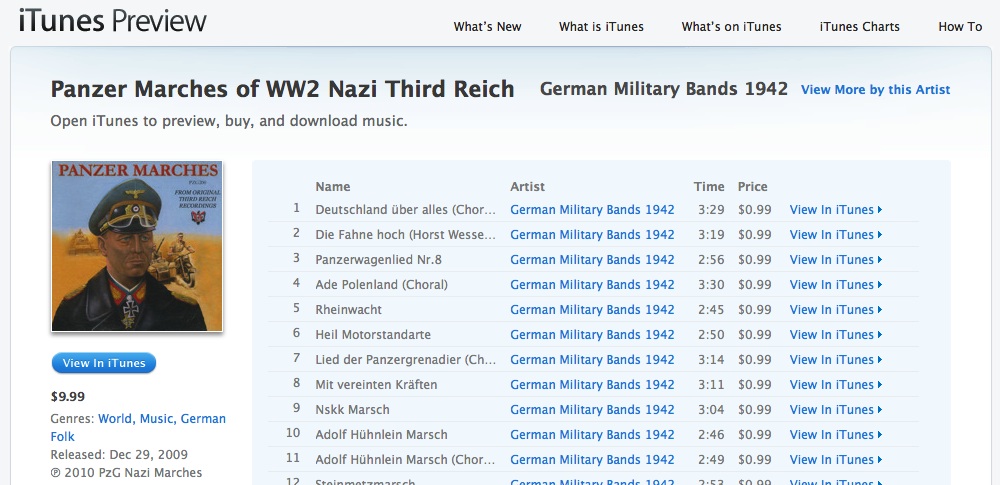Image resolution: width=1000 pixels, height=485 pixels.
Task: View Heil Motorstandarte in iTunes
Action: click(x=835, y=335)
